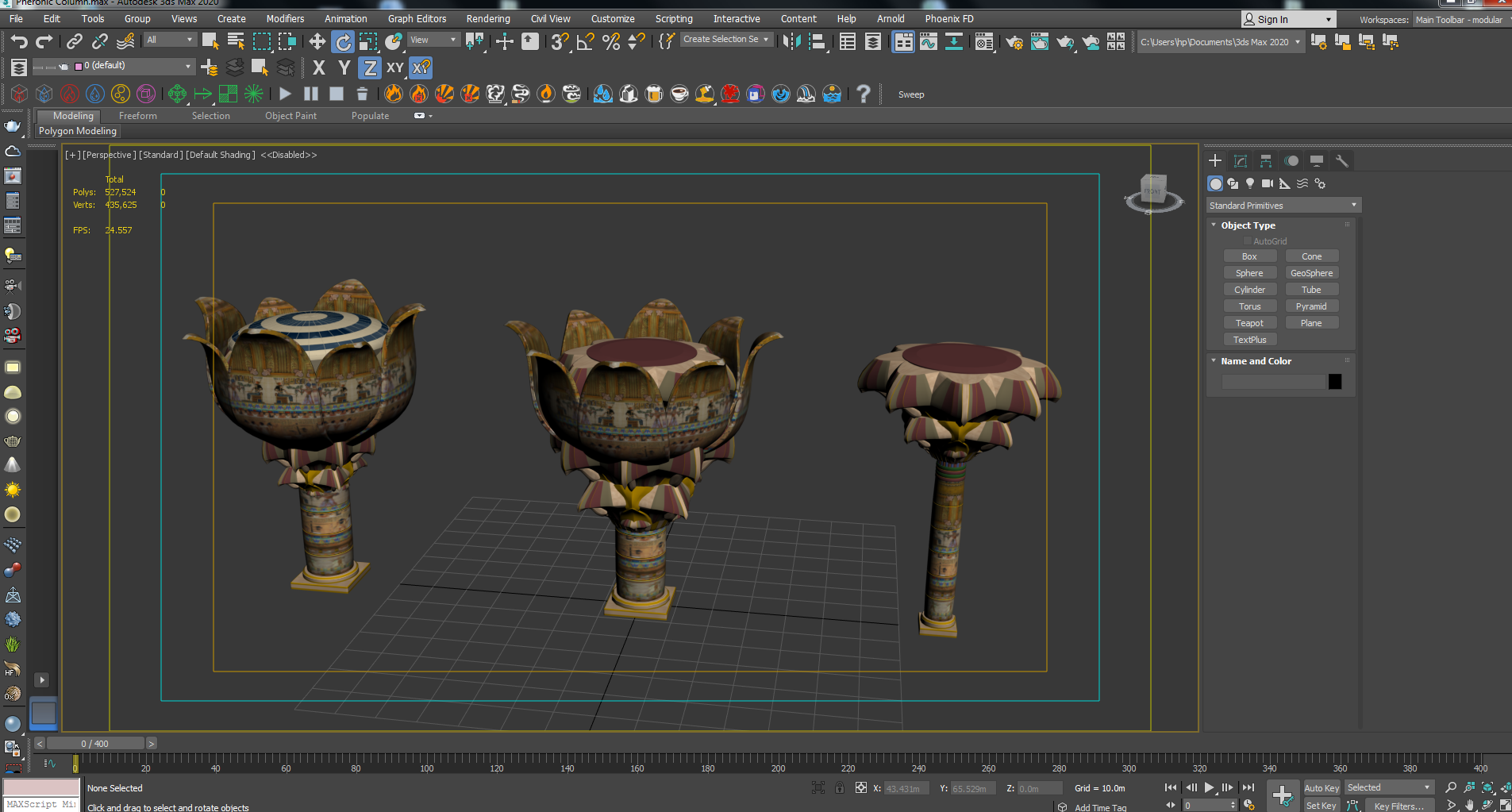Image resolution: width=1512 pixels, height=812 pixels.
Task: Open the Modifiers menu
Action: click(285, 18)
